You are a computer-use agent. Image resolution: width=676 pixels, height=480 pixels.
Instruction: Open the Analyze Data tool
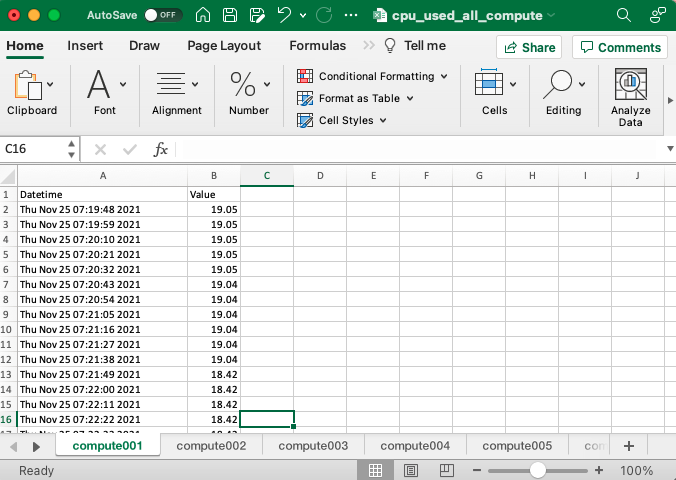point(630,97)
